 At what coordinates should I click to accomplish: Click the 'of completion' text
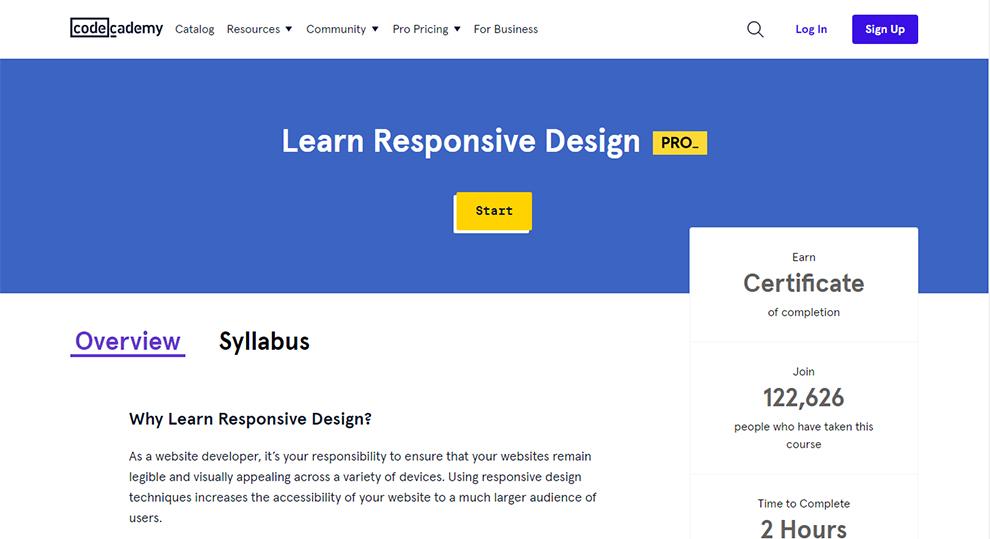point(803,312)
